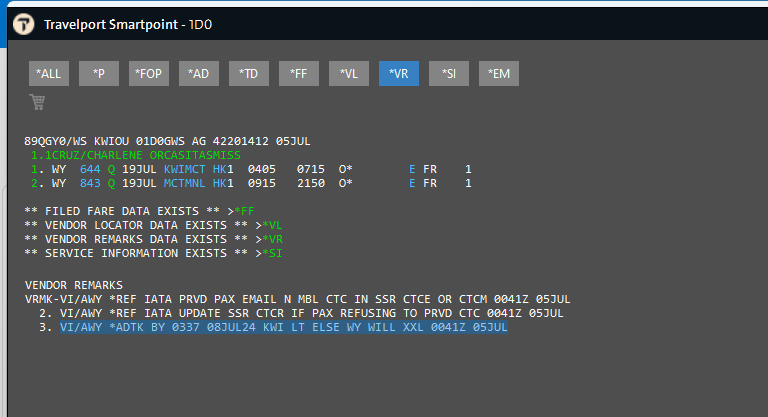The height and width of the screenshot is (417, 768).
Task: Click departure time 0915 on segment 2
Action: click(262, 183)
